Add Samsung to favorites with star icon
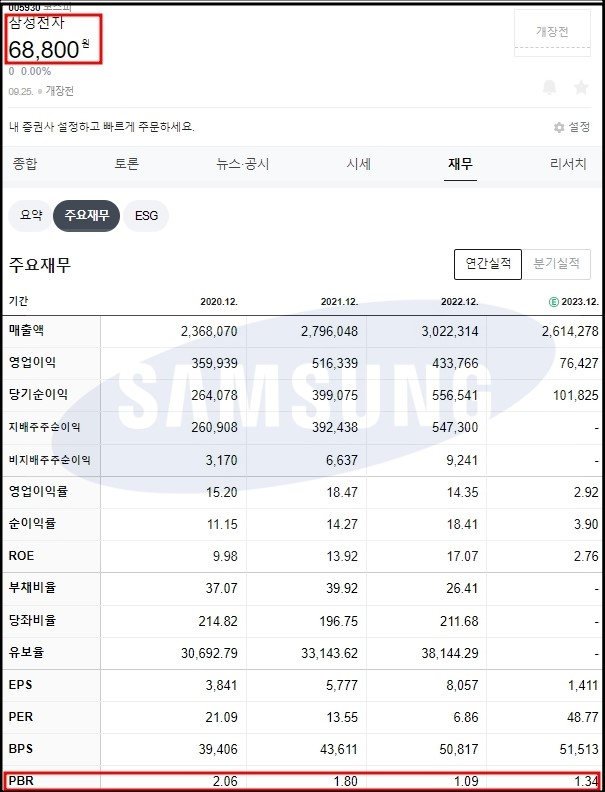 click(x=581, y=87)
